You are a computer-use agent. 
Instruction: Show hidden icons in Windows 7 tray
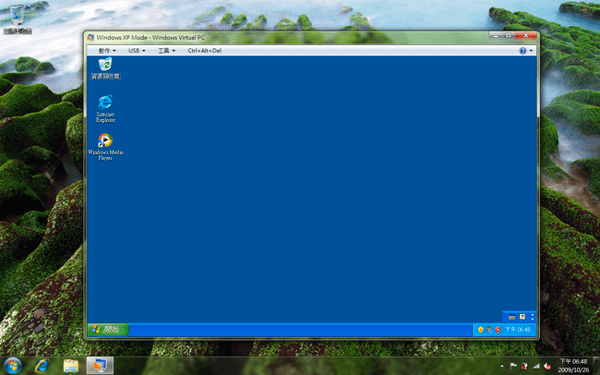(502, 366)
